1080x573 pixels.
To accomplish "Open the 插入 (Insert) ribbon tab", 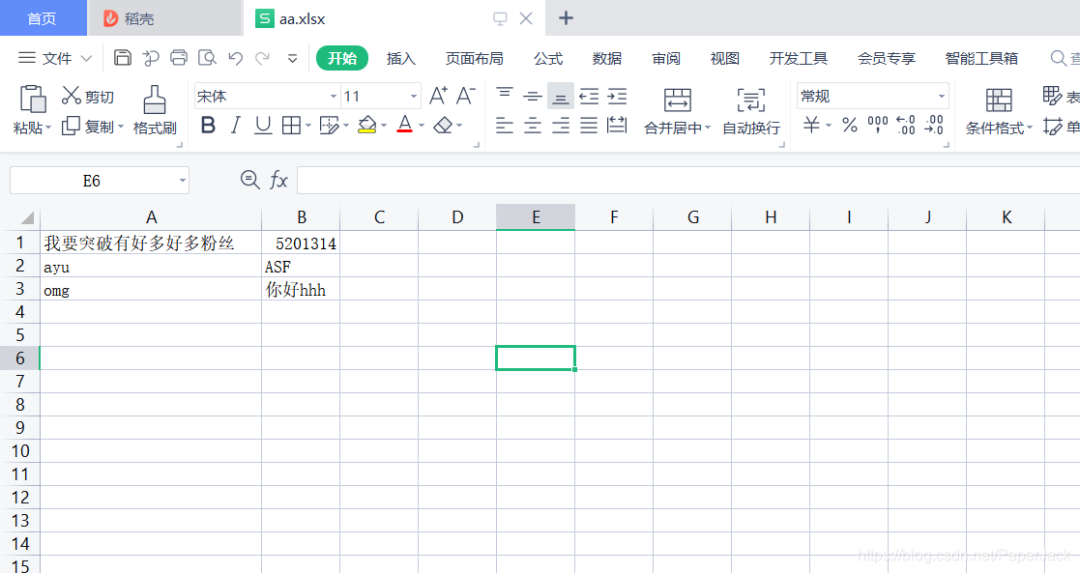I will point(401,59).
